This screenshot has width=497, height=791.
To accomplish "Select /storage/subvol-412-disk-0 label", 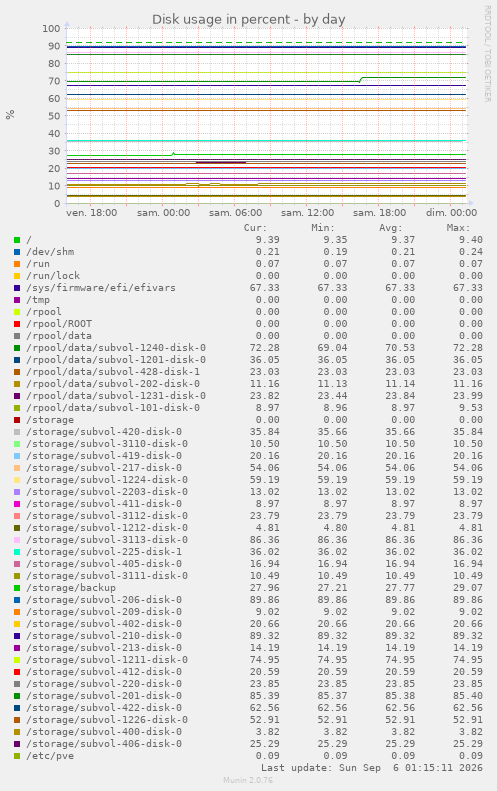I will [x=104, y=672].
